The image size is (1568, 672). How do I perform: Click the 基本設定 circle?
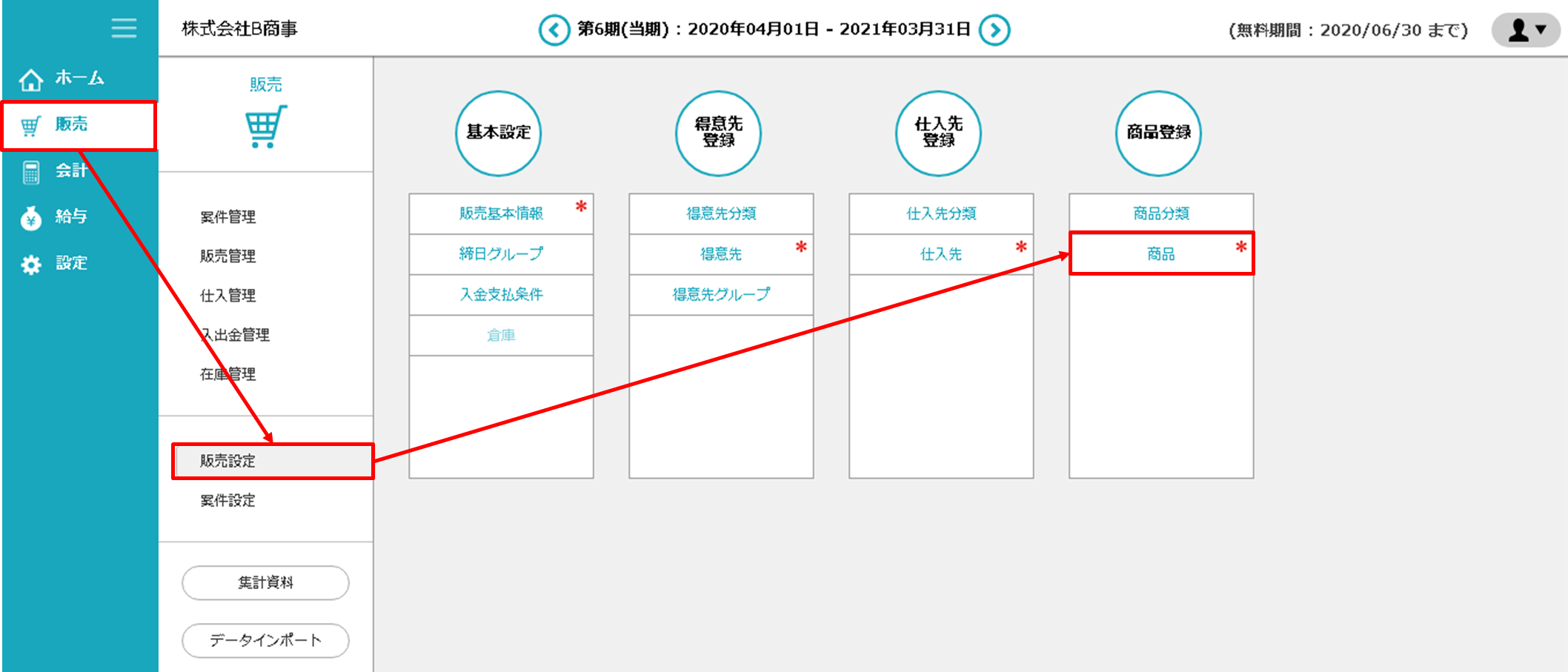click(498, 133)
